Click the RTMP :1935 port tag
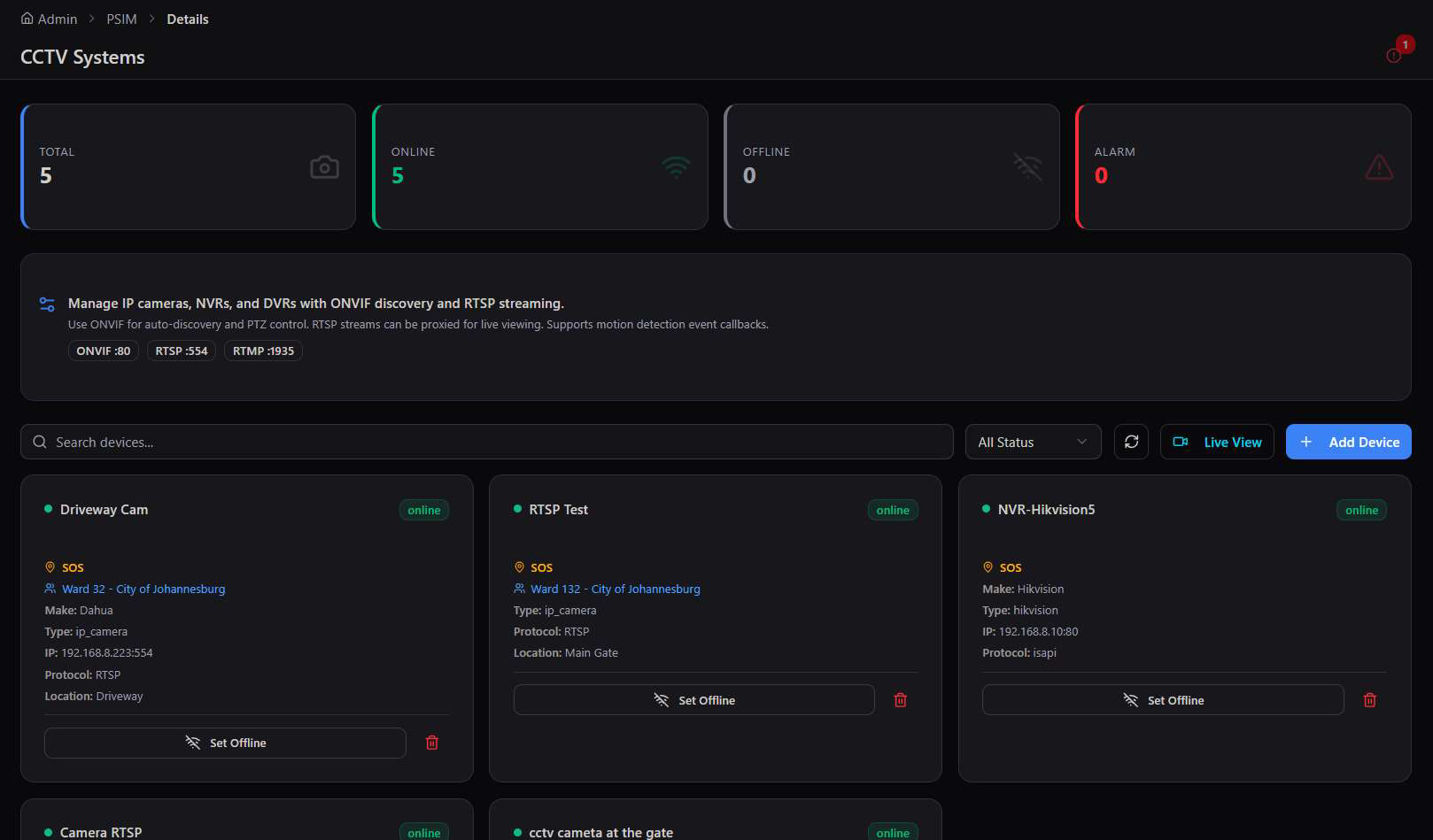1433x840 pixels. point(263,351)
